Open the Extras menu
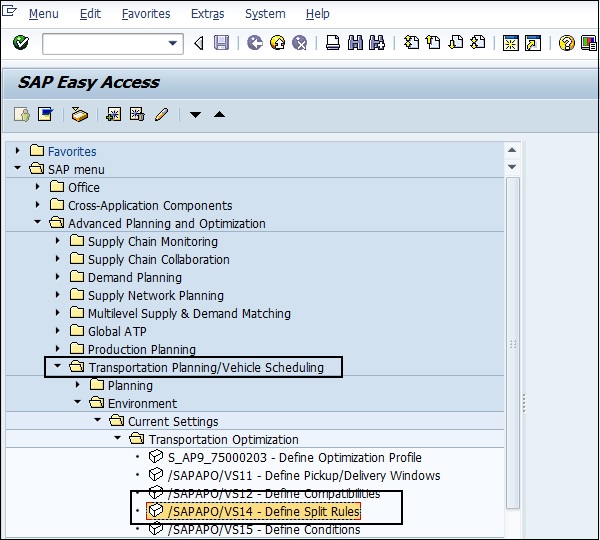The image size is (600, 540). 207,14
